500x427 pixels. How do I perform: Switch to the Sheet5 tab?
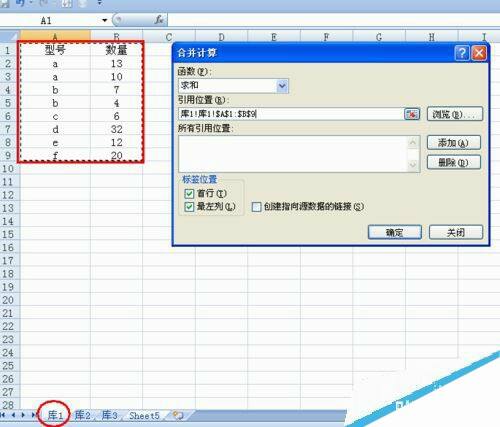(144, 416)
